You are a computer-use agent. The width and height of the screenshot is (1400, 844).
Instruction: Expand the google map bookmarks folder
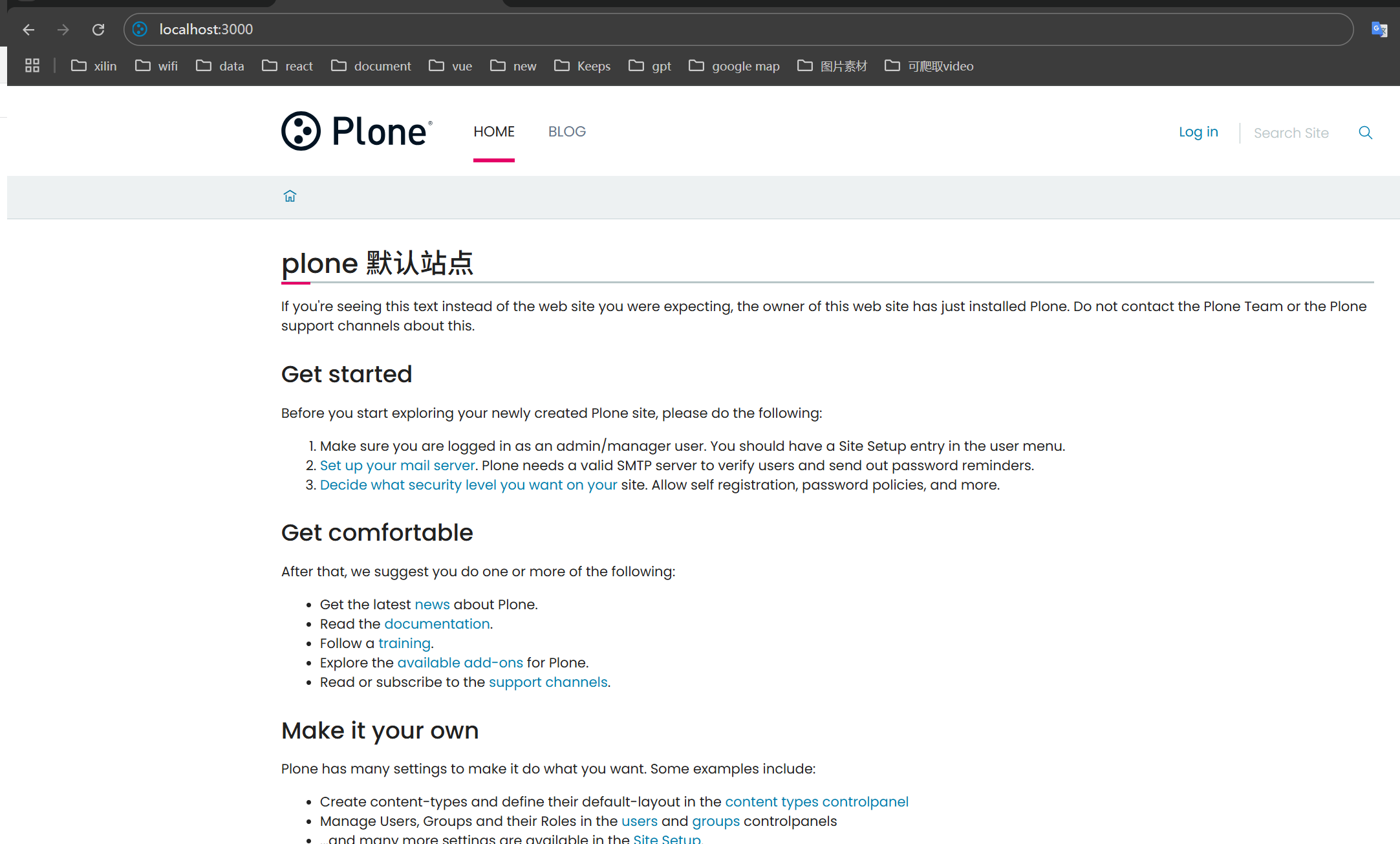[x=734, y=66]
